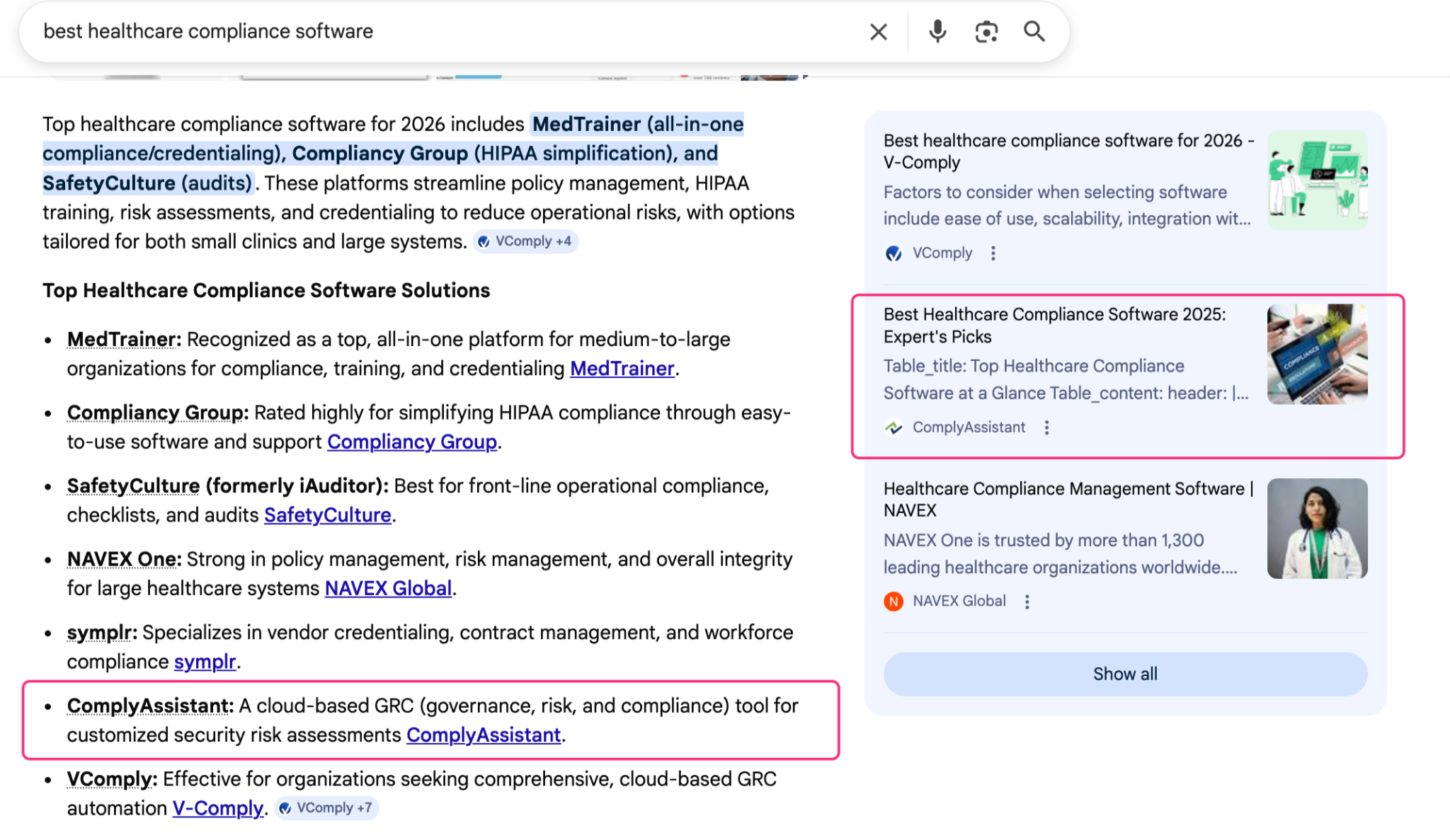Open the NAVEX Global hyperlink
The height and width of the screenshot is (840, 1450).
(x=388, y=588)
